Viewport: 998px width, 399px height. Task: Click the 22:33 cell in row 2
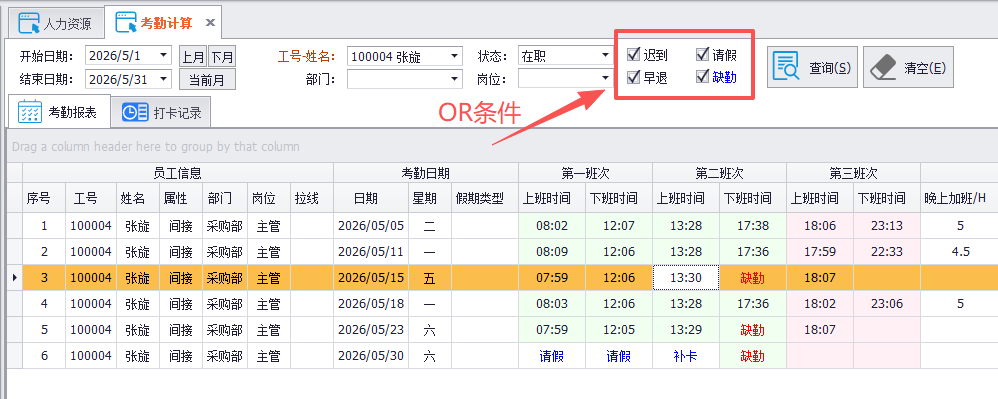[887, 251]
